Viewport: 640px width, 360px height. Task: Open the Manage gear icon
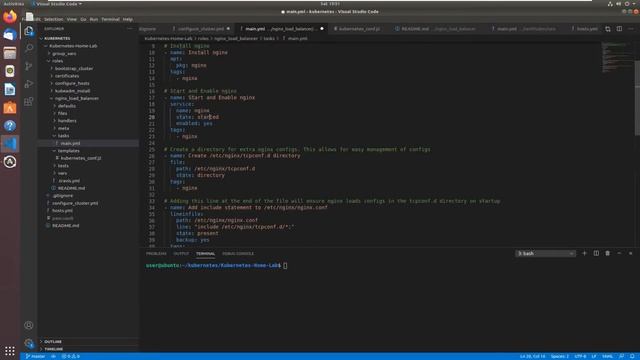coord(29,343)
